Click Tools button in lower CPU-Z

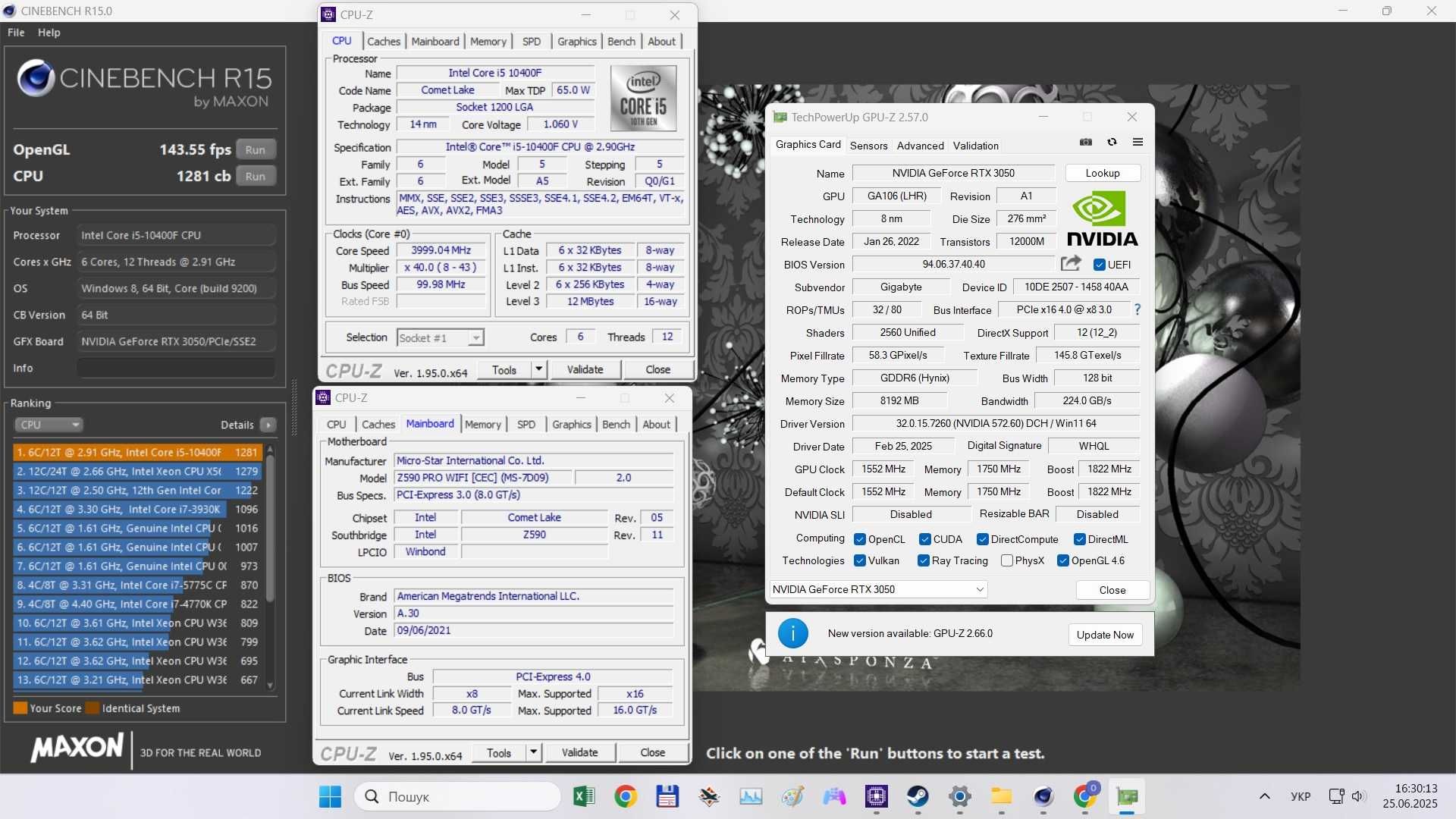pyautogui.click(x=499, y=752)
